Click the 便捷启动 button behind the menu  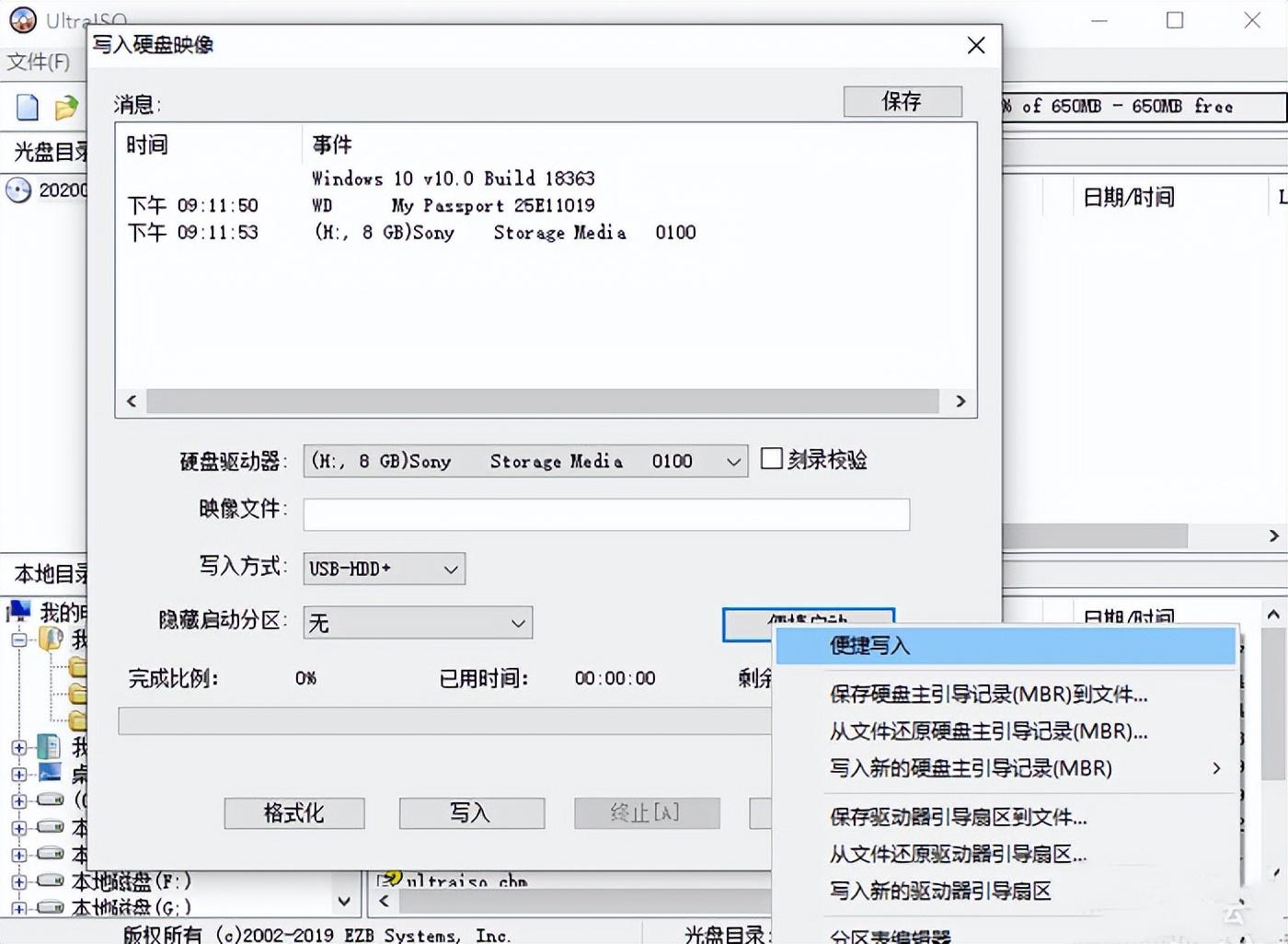[808, 617]
